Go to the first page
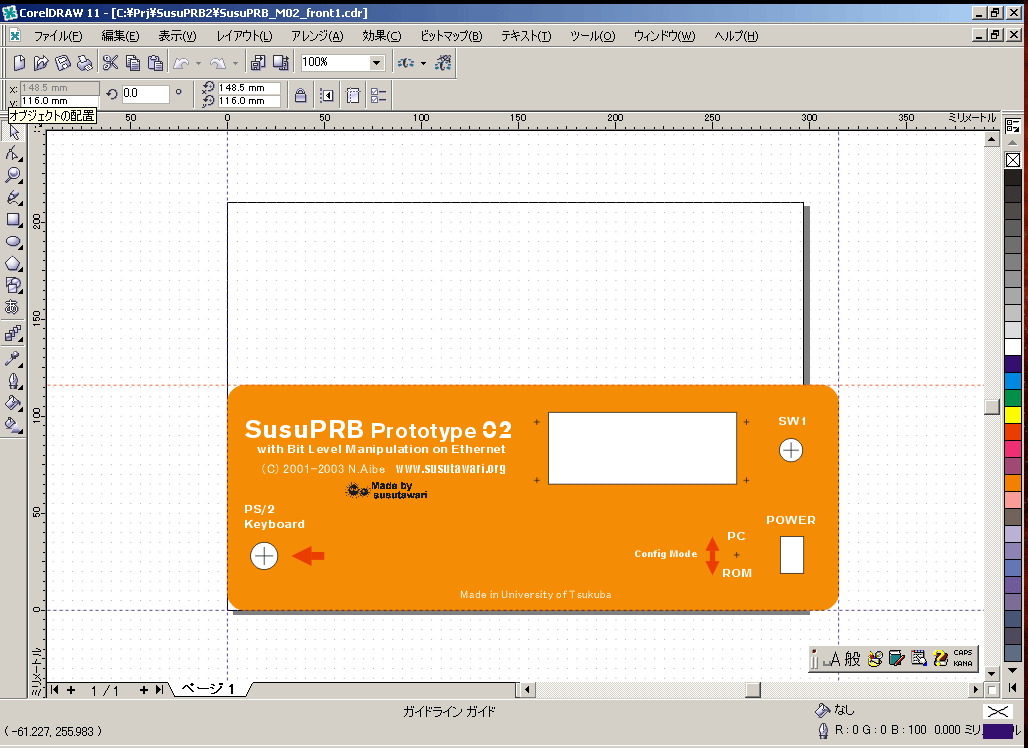Image resolution: width=1028 pixels, height=748 pixels. (x=54, y=690)
